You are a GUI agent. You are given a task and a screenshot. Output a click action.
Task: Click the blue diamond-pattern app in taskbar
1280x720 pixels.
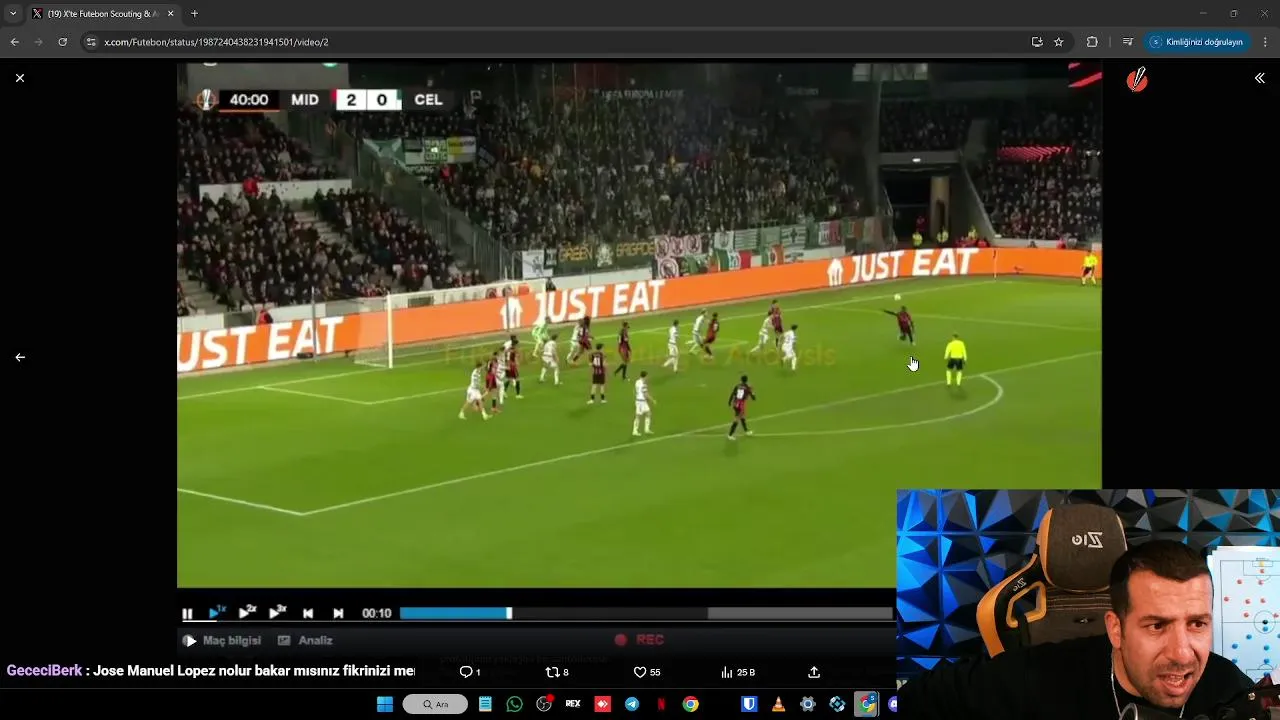pyautogui.click(x=837, y=704)
